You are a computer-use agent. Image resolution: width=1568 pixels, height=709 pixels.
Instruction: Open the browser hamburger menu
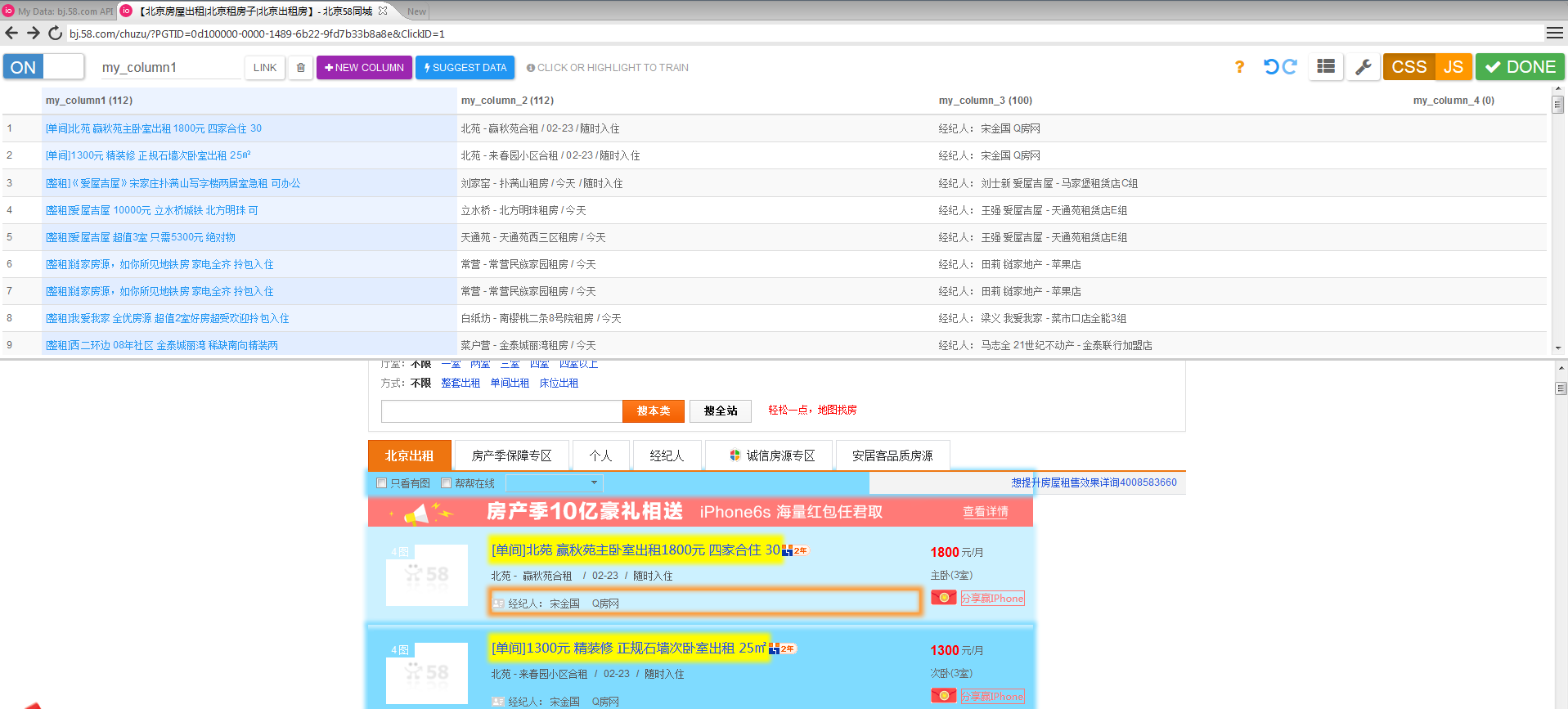(x=1554, y=33)
